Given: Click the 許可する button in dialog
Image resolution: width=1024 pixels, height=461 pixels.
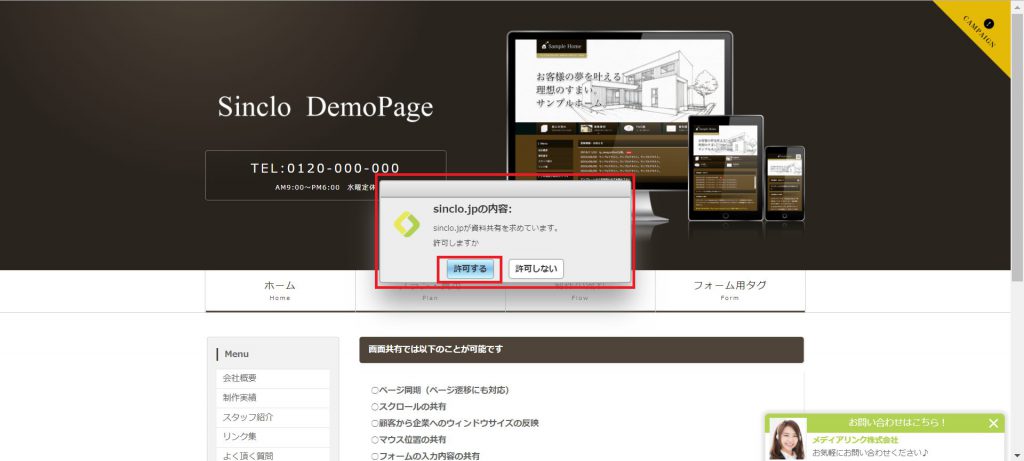Looking at the screenshot, I should coord(470,269).
